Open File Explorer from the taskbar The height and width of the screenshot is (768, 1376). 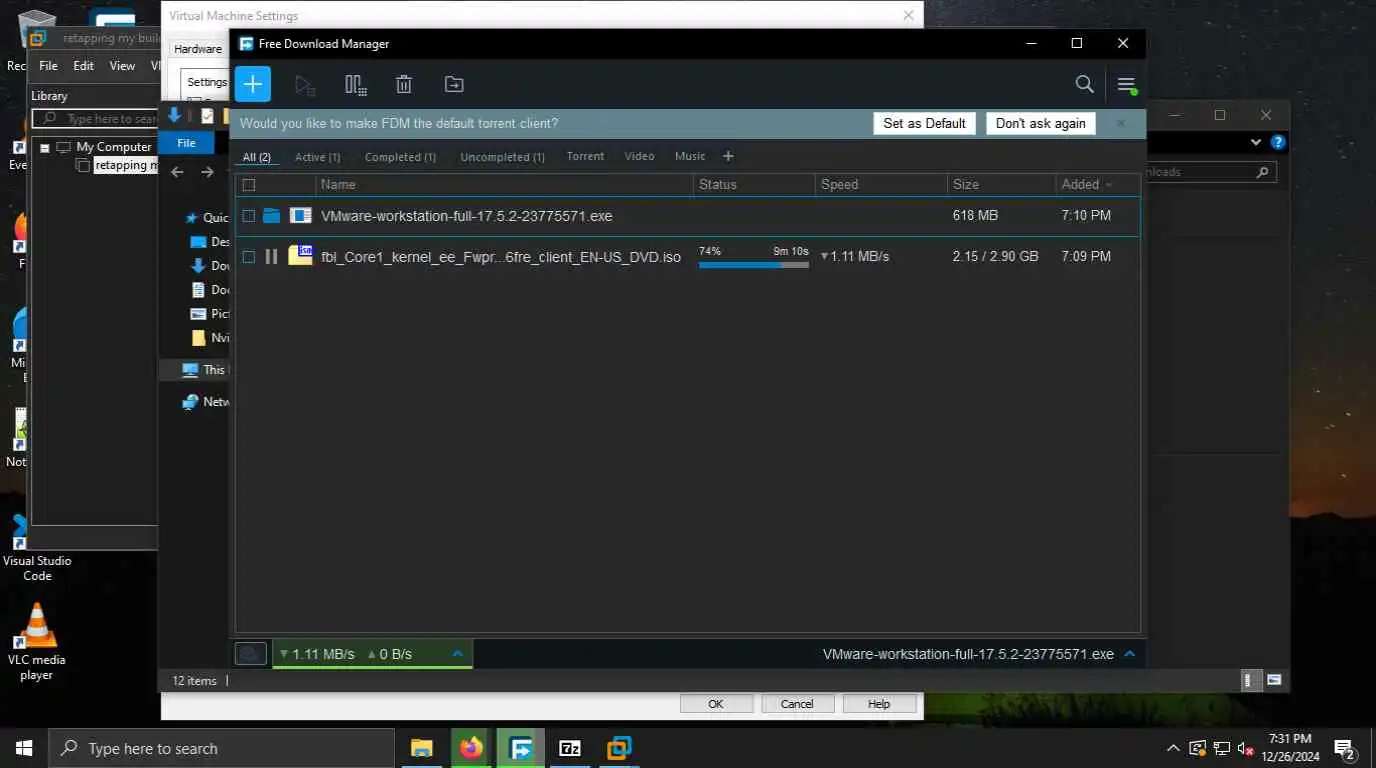pyautogui.click(x=421, y=748)
